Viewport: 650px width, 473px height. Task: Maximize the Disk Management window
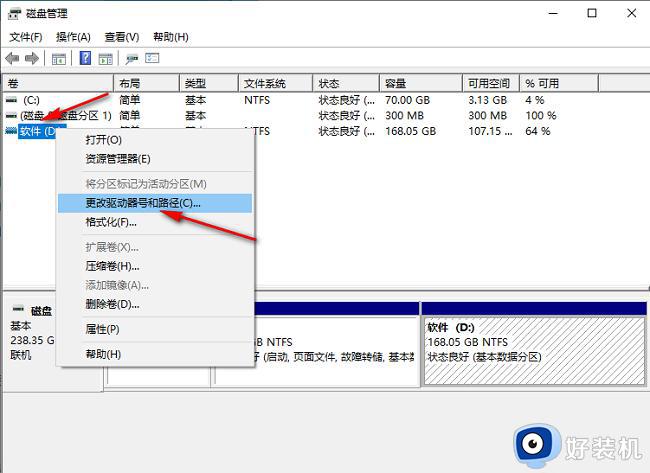pyautogui.click(x=592, y=13)
